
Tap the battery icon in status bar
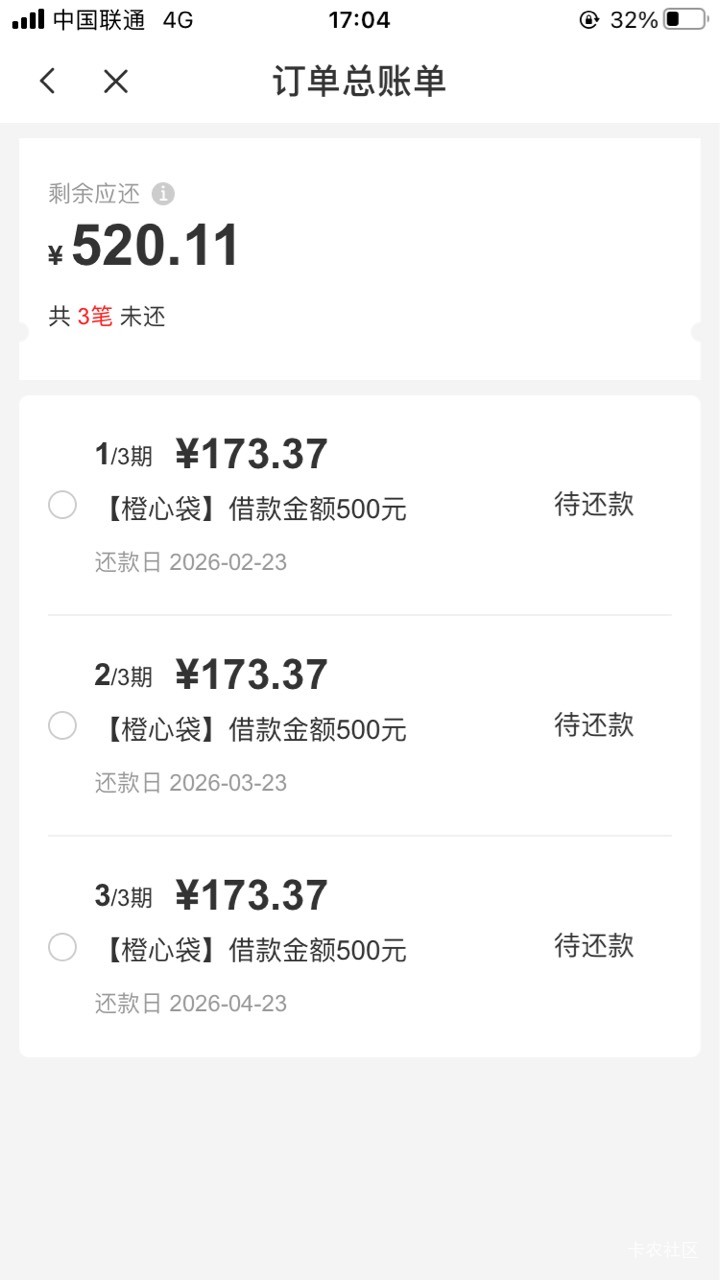685,19
